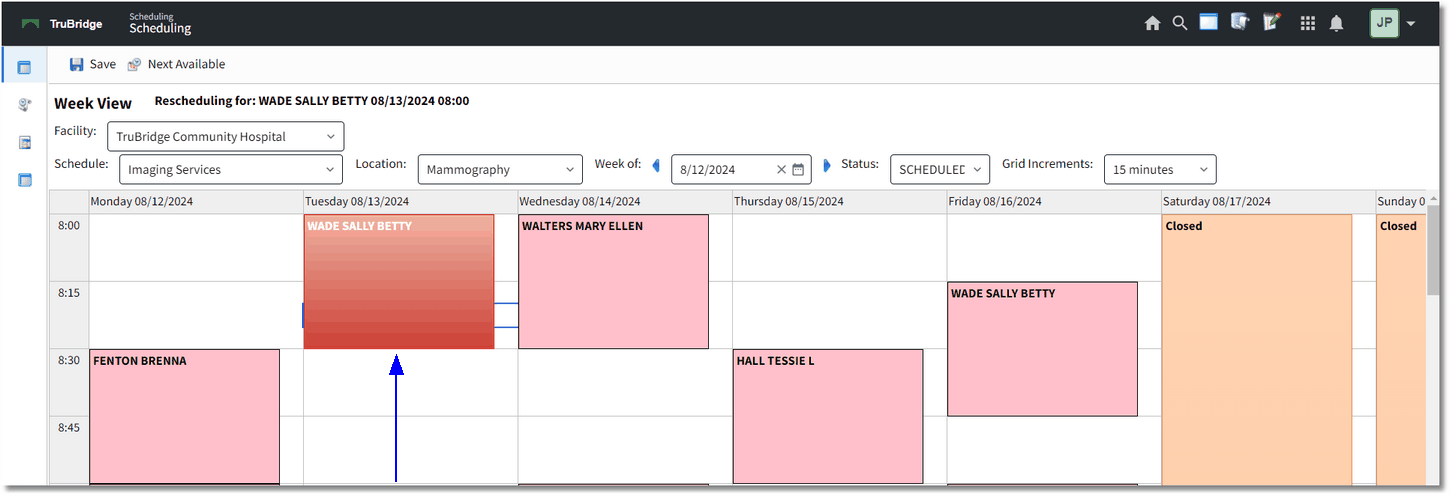This screenshot has width=1450, height=496.
Task: Select the HALL TESSIE L appointment
Action: coord(828,417)
